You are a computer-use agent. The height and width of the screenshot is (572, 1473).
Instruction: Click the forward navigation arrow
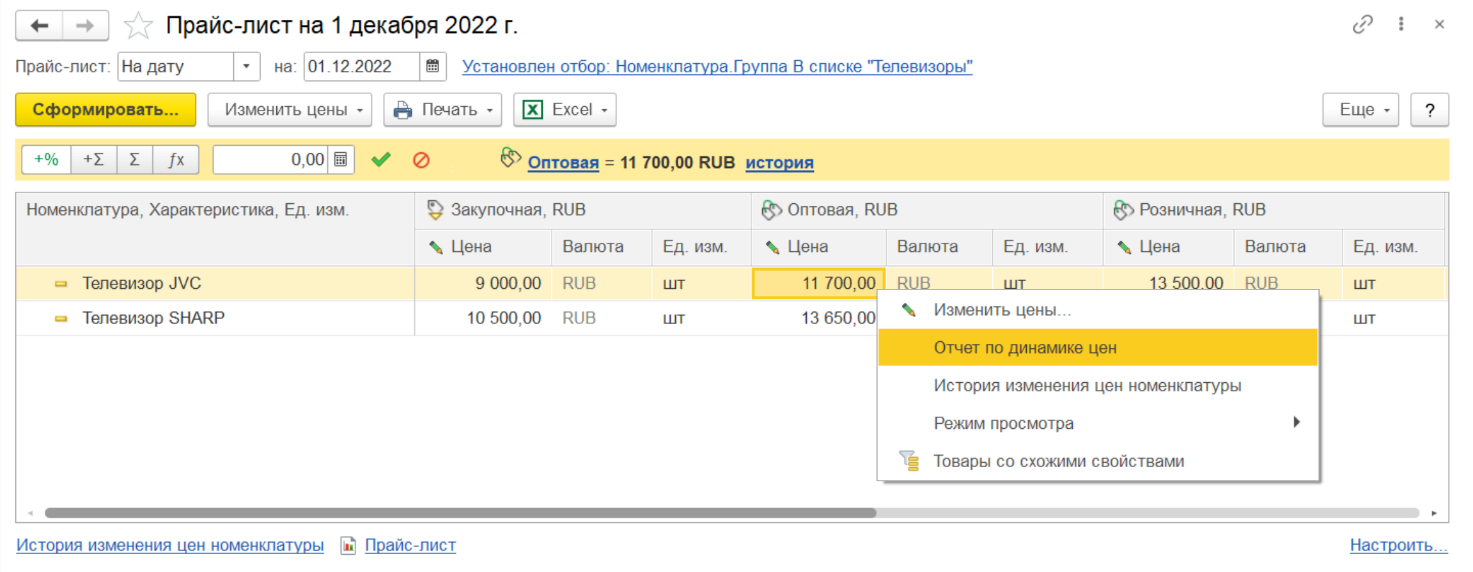point(86,25)
